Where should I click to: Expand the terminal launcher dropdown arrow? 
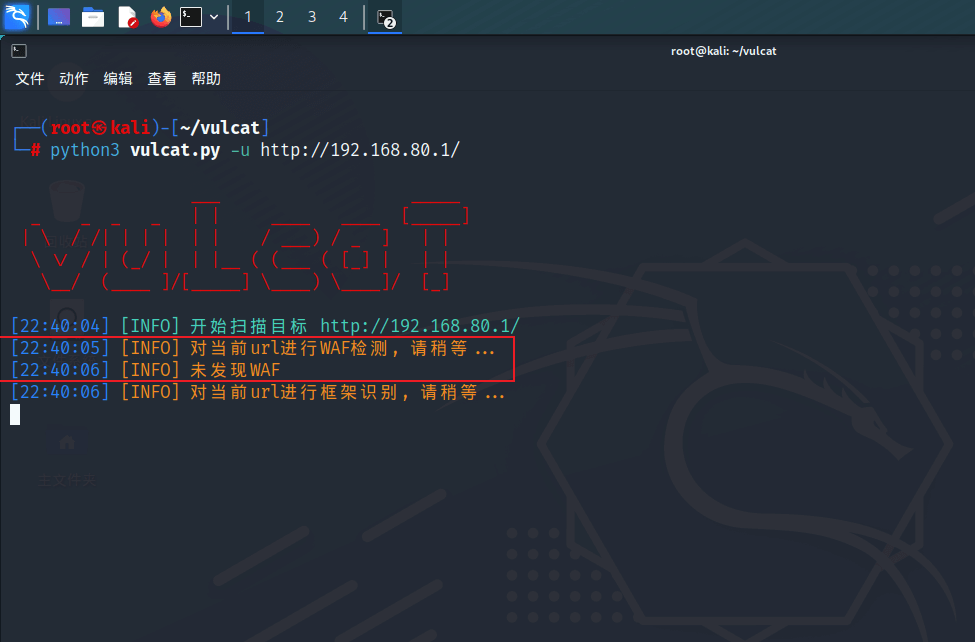(x=214, y=17)
